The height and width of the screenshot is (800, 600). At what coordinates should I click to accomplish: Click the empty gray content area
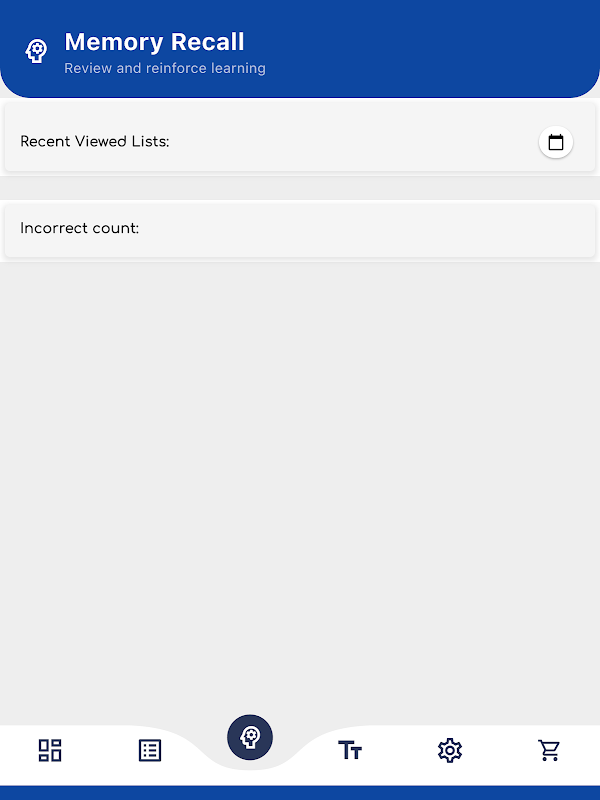pyautogui.click(x=300, y=485)
